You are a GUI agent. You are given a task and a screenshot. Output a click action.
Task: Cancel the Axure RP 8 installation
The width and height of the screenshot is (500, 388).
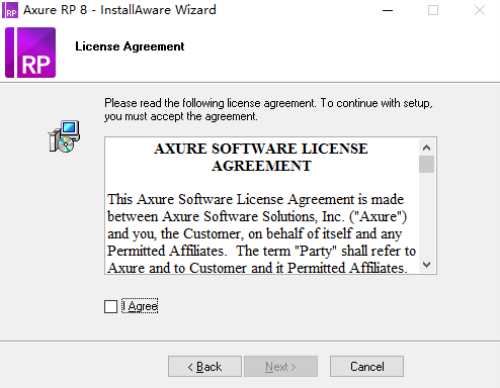(x=367, y=367)
